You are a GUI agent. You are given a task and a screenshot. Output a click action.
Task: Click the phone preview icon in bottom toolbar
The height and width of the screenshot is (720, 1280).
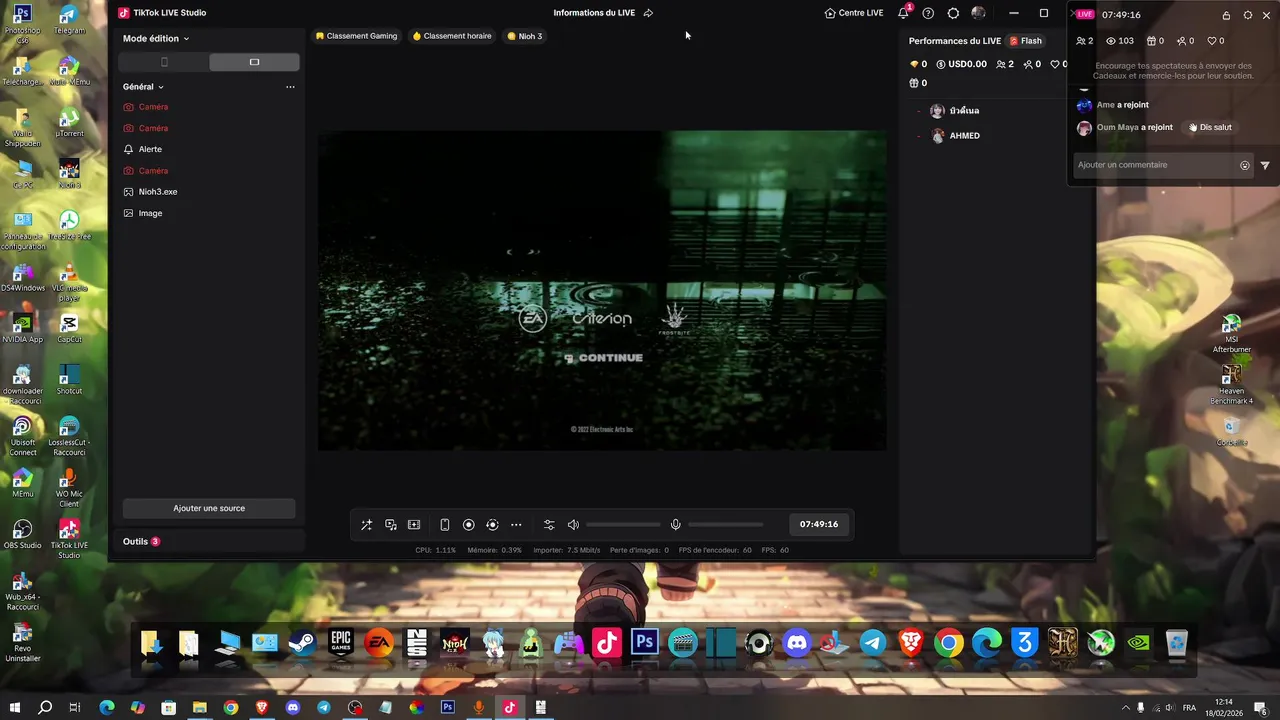click(445, 525)
